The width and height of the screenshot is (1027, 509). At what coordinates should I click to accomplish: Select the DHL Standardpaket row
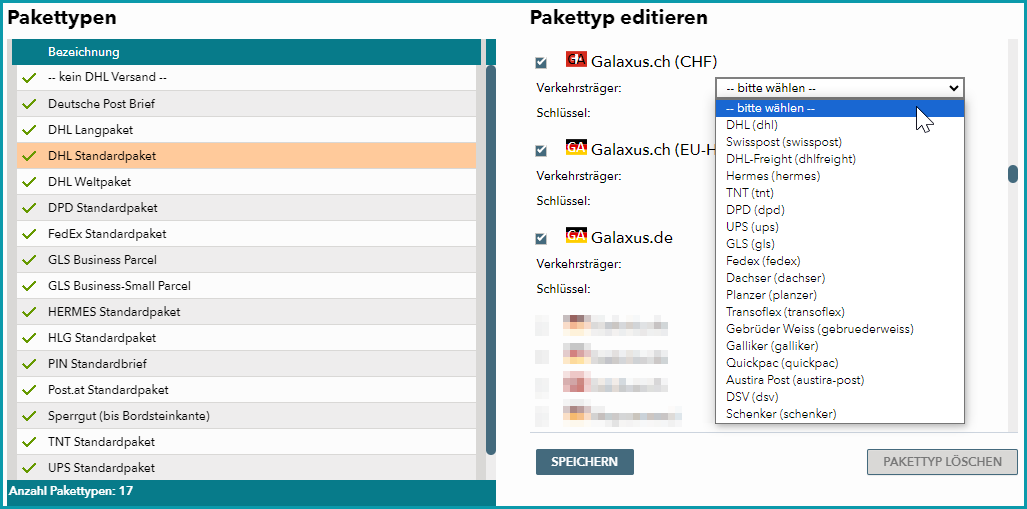tap(246, 156)
